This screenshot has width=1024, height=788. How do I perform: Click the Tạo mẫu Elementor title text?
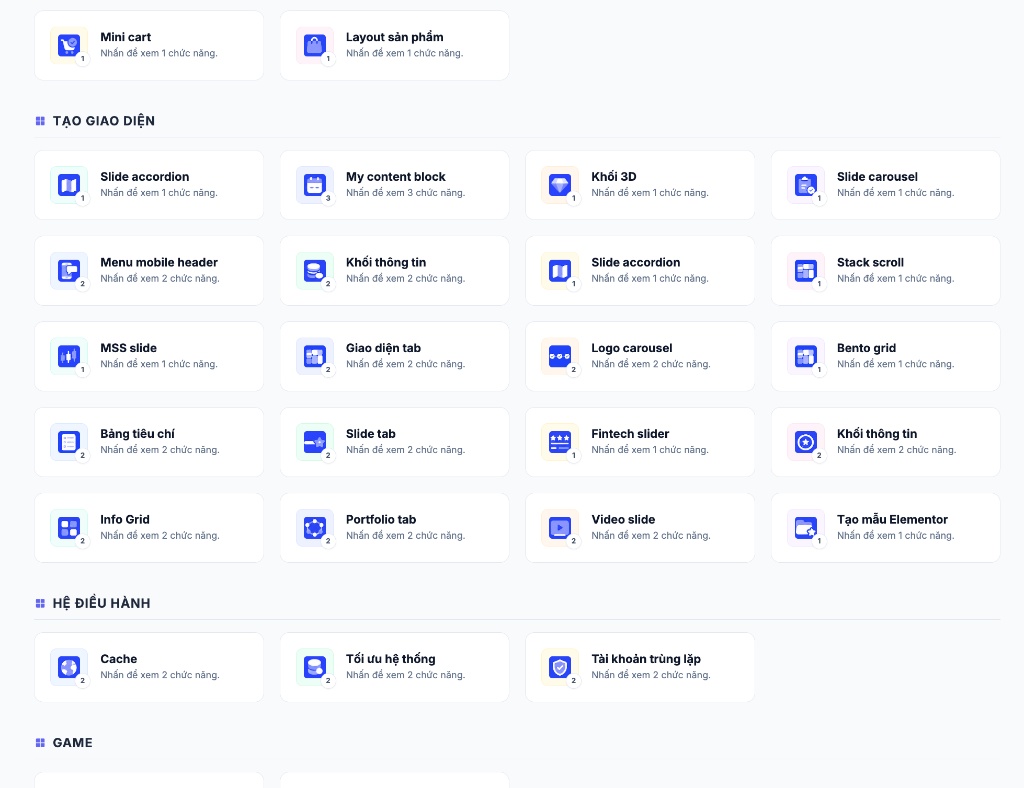[892, 519]
